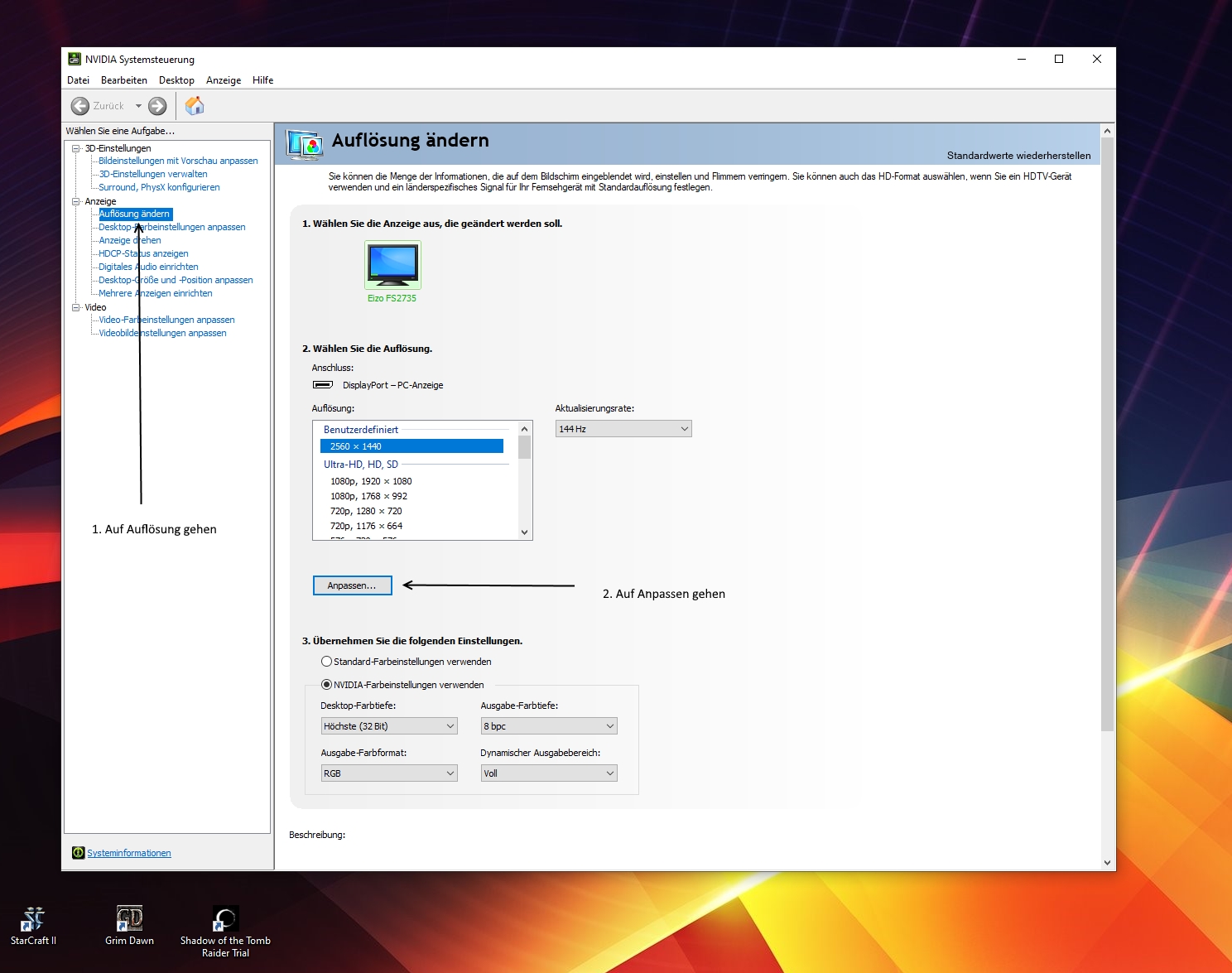Open the Desktop menu
The width and height of the screenshot is (1232, 973).
tap(176, 80)
